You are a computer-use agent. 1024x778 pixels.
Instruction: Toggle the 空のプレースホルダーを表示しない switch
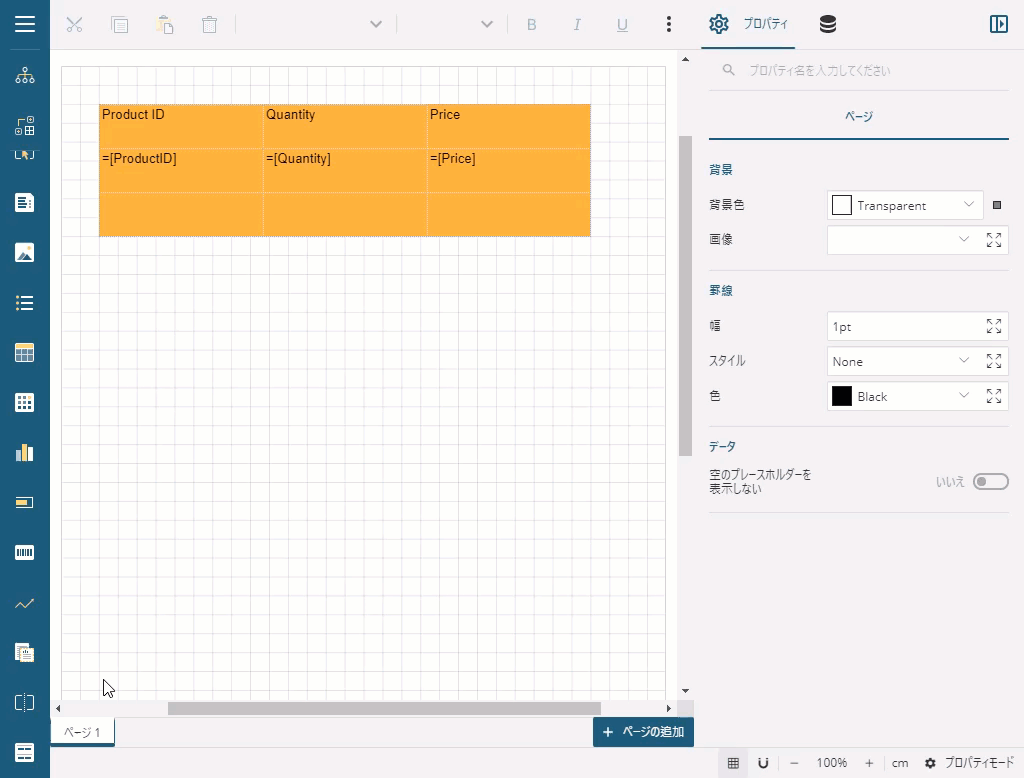[990, 482]
